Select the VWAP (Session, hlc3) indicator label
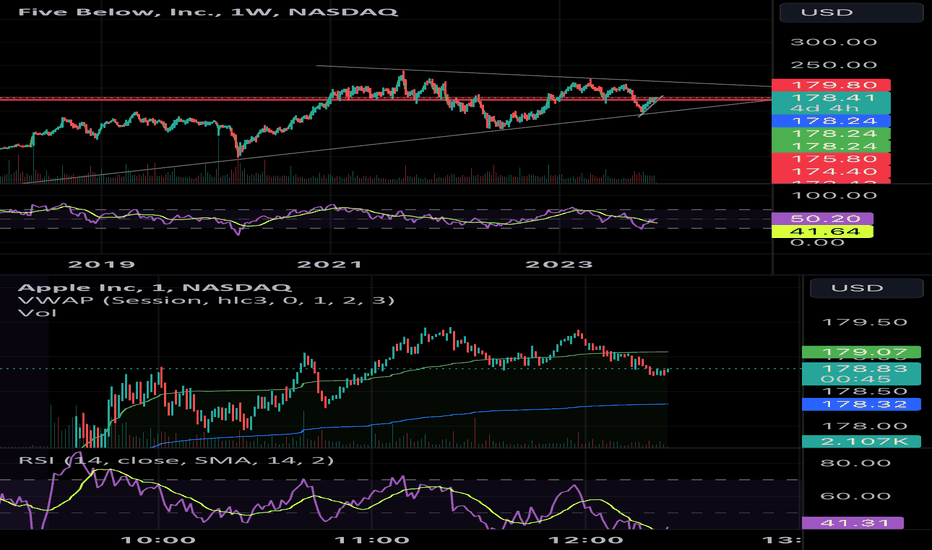Viewport: 932px width, 550px height. point(206,300)
